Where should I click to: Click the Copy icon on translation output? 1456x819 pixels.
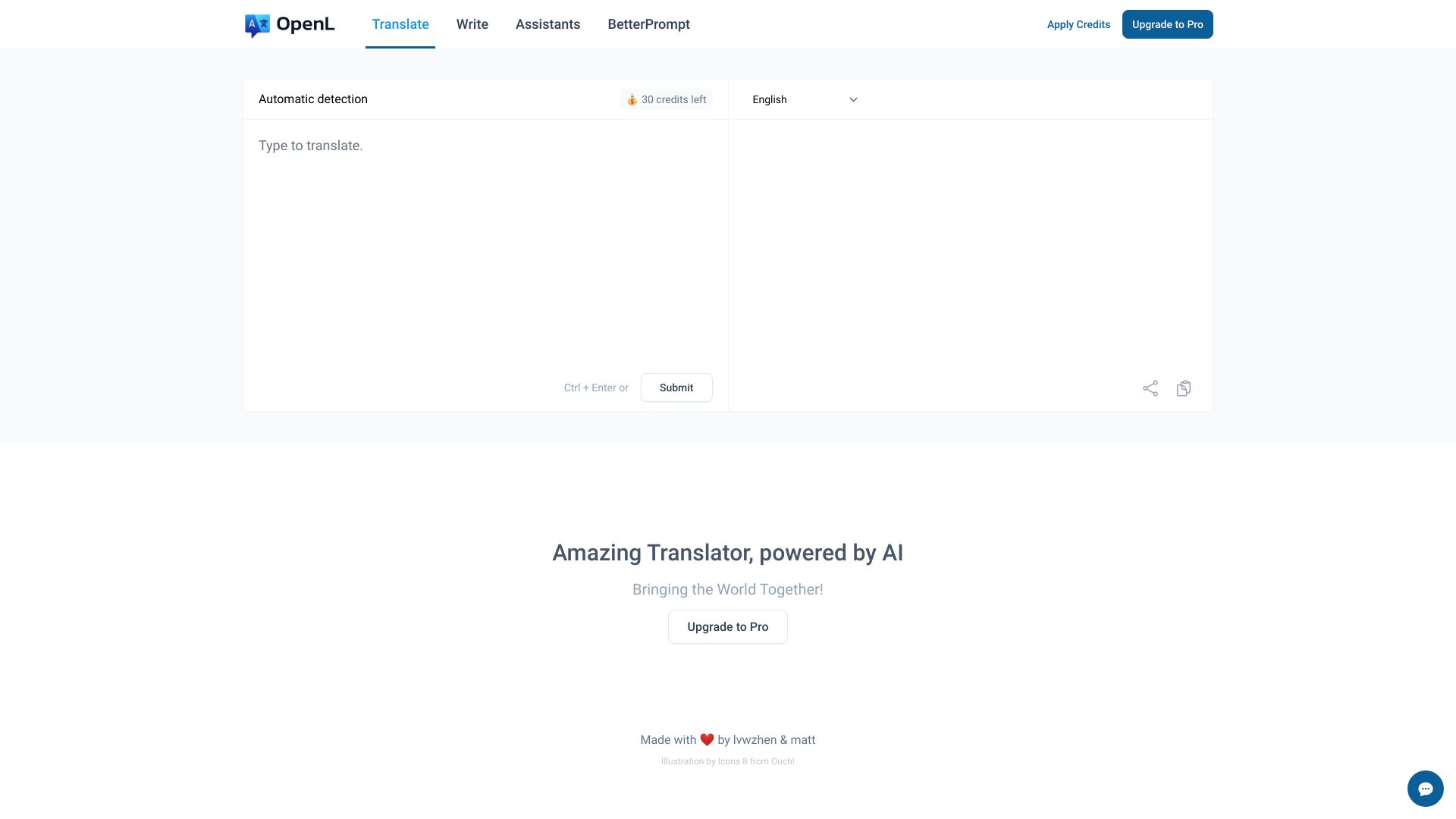pos(1183,388)
